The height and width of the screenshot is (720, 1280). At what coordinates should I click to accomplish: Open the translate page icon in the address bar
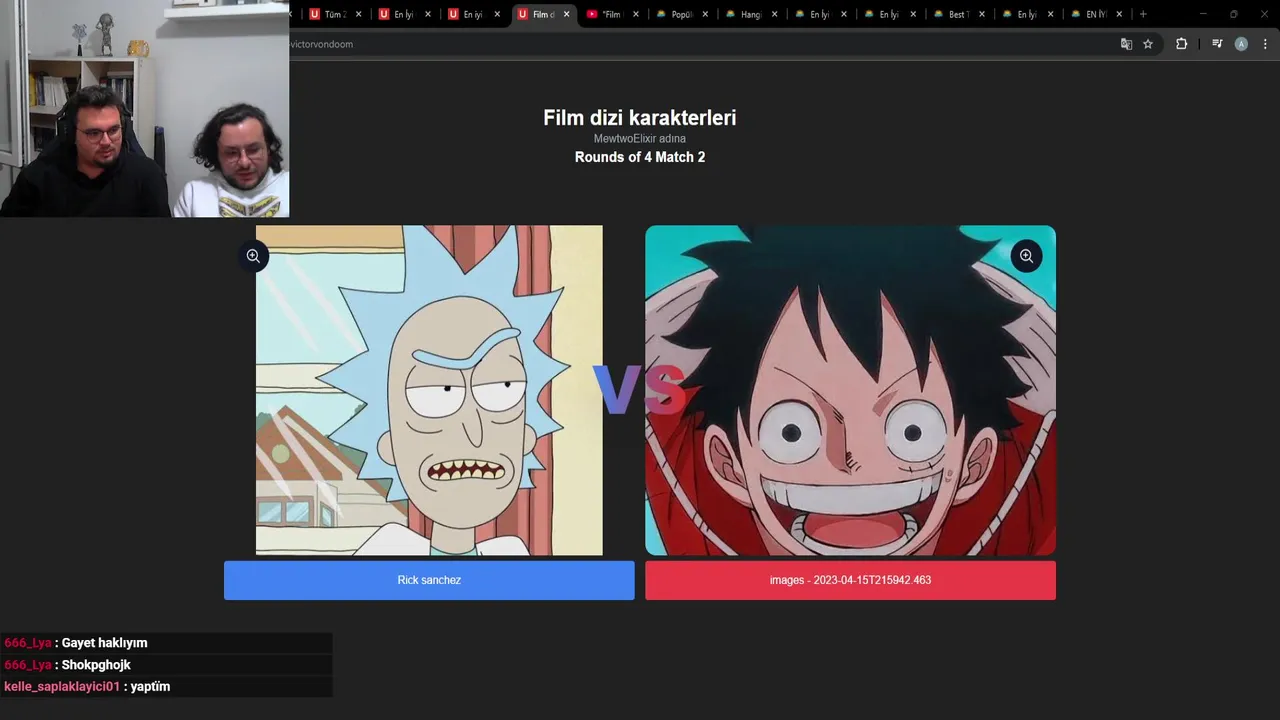click(x=1126, y=44)
